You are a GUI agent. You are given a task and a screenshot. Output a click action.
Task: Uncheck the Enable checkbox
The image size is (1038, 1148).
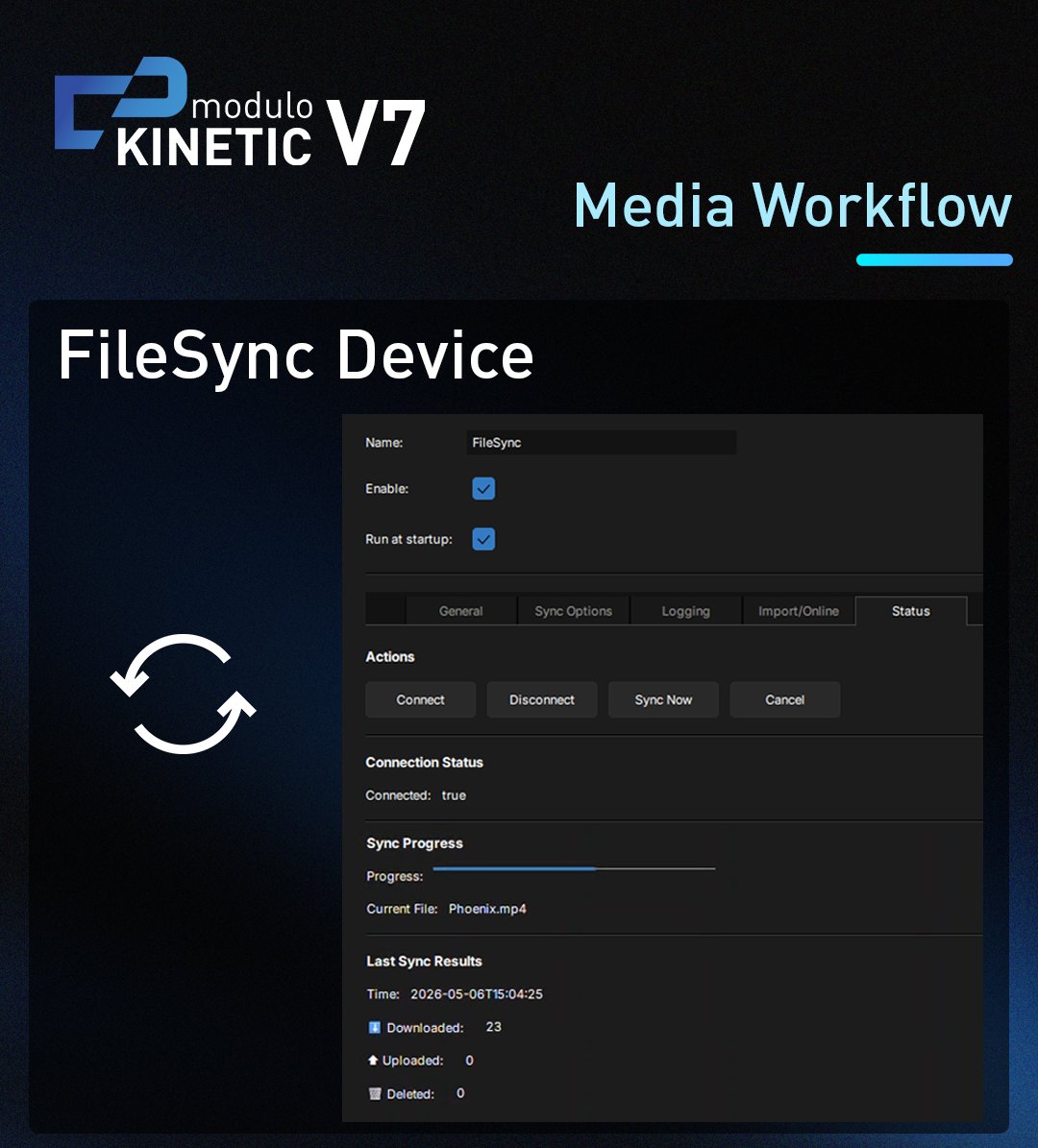[x=483, y=488]
